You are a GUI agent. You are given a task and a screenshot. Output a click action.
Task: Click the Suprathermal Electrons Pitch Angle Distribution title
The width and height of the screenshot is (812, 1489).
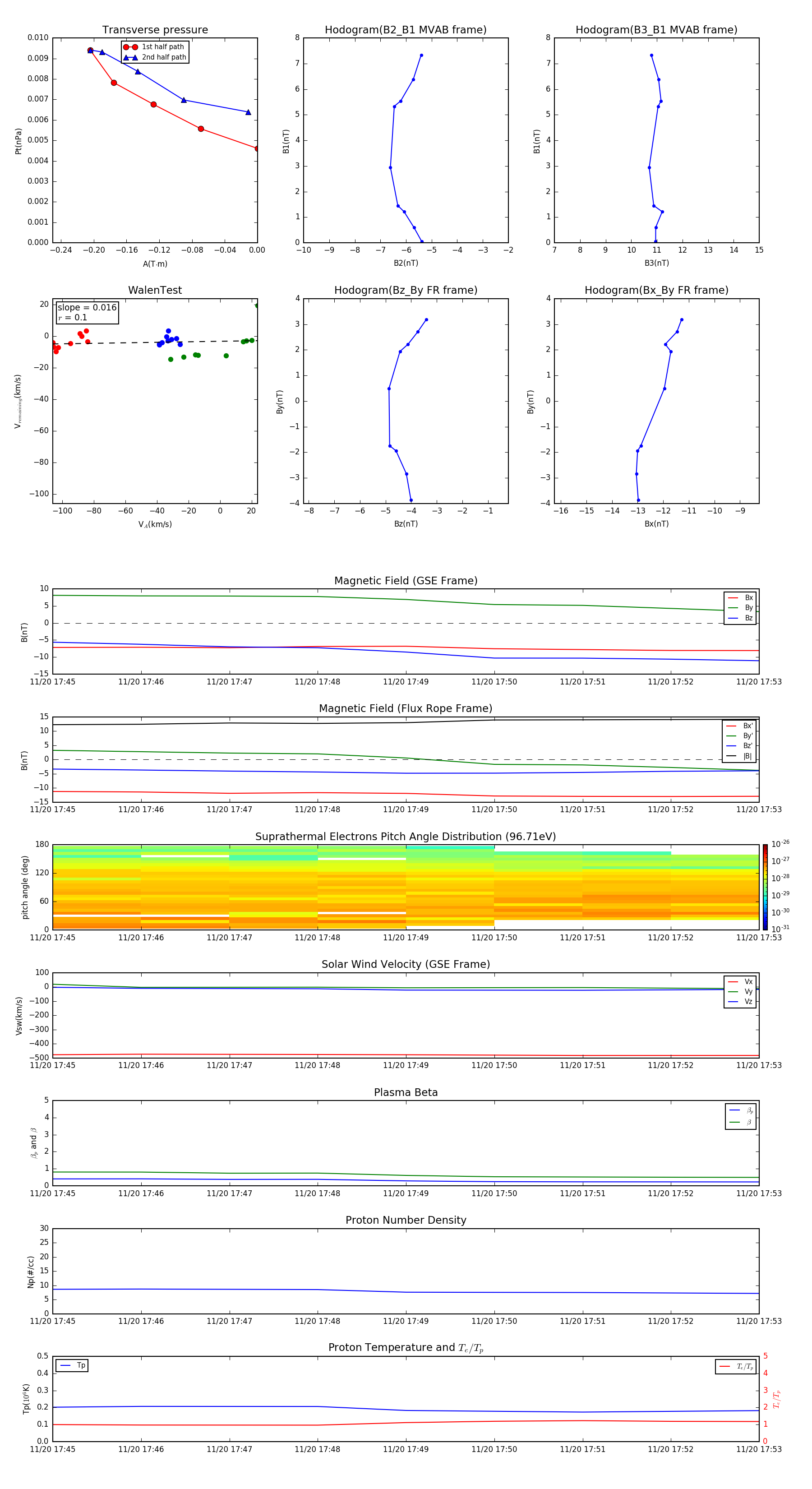click(405, 837)
